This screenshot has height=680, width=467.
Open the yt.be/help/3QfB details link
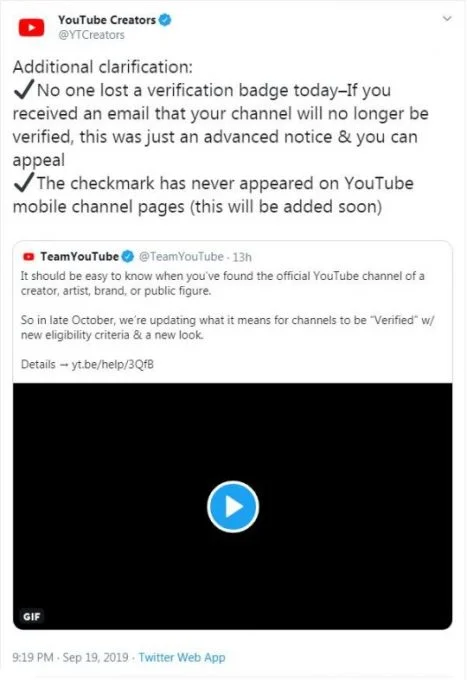[112, 364]
